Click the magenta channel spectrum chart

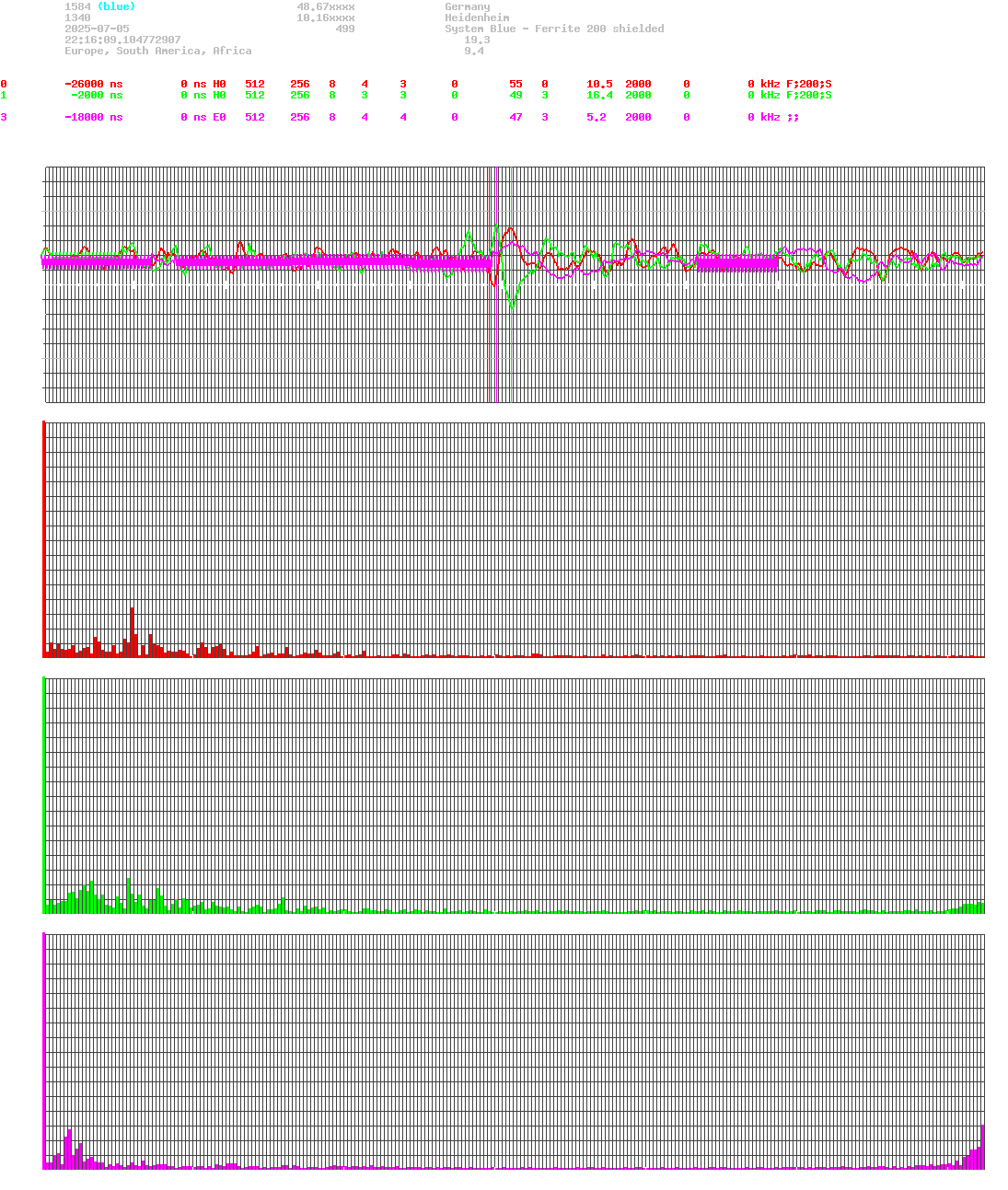[515, 1052]
